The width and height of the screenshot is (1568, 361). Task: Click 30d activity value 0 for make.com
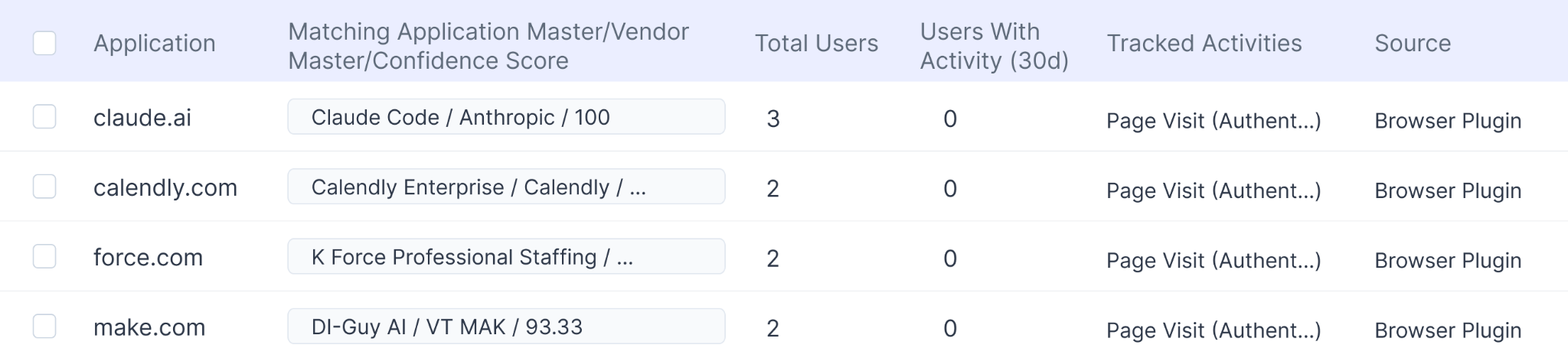coord(950,328)
